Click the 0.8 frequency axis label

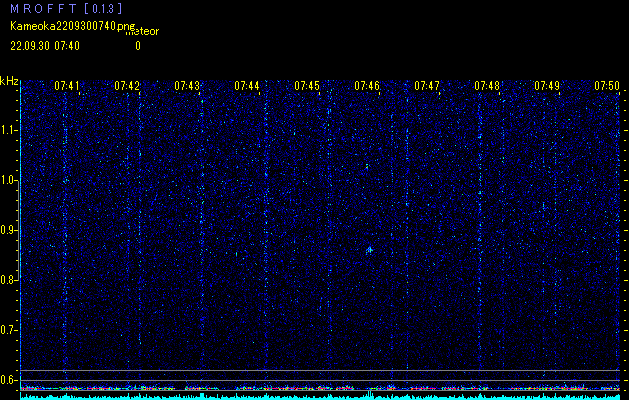(x=9, y=280)
